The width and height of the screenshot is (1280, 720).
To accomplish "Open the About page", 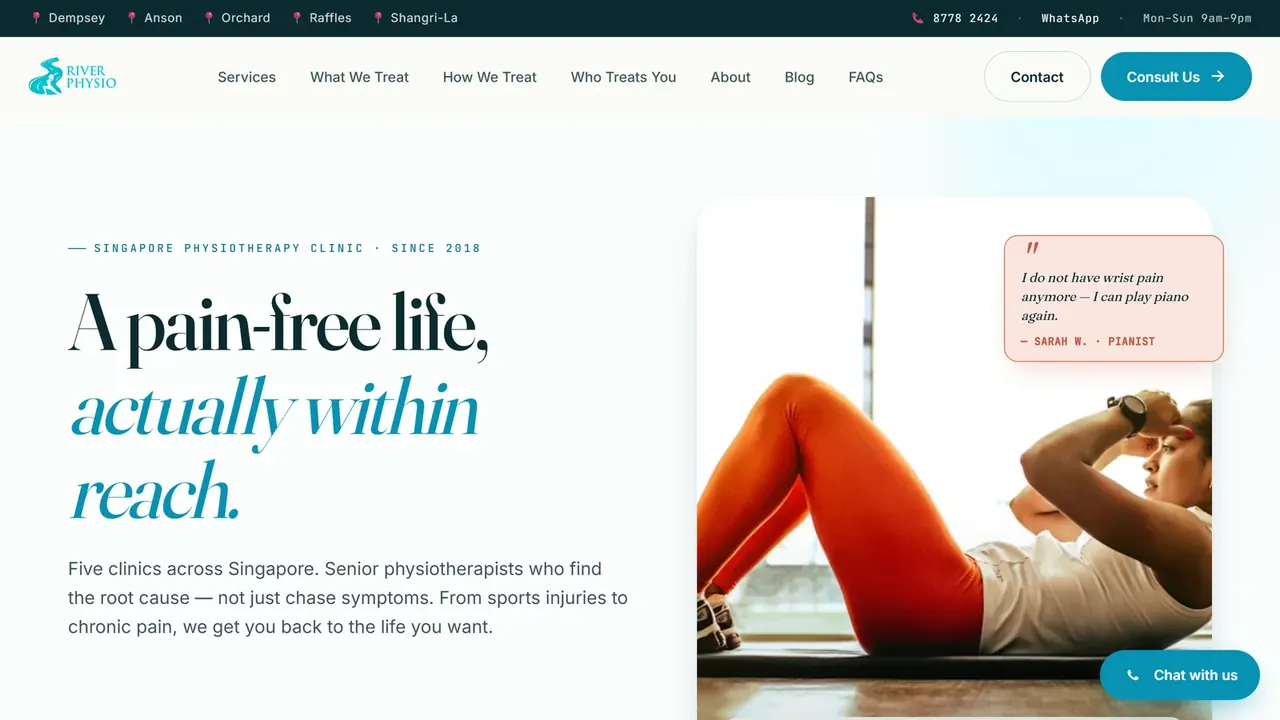I will point(731,77).
